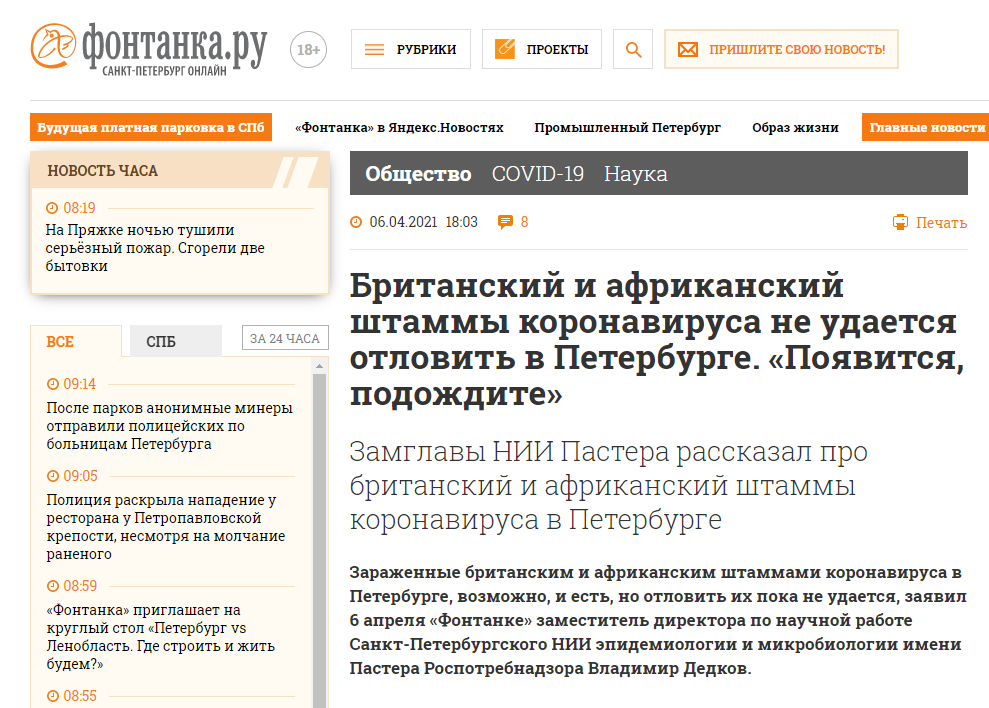Click the article headline about штаммы коронавируса
Image resolution: width=989 pixels, height=708 pixels.
(657, 339)
